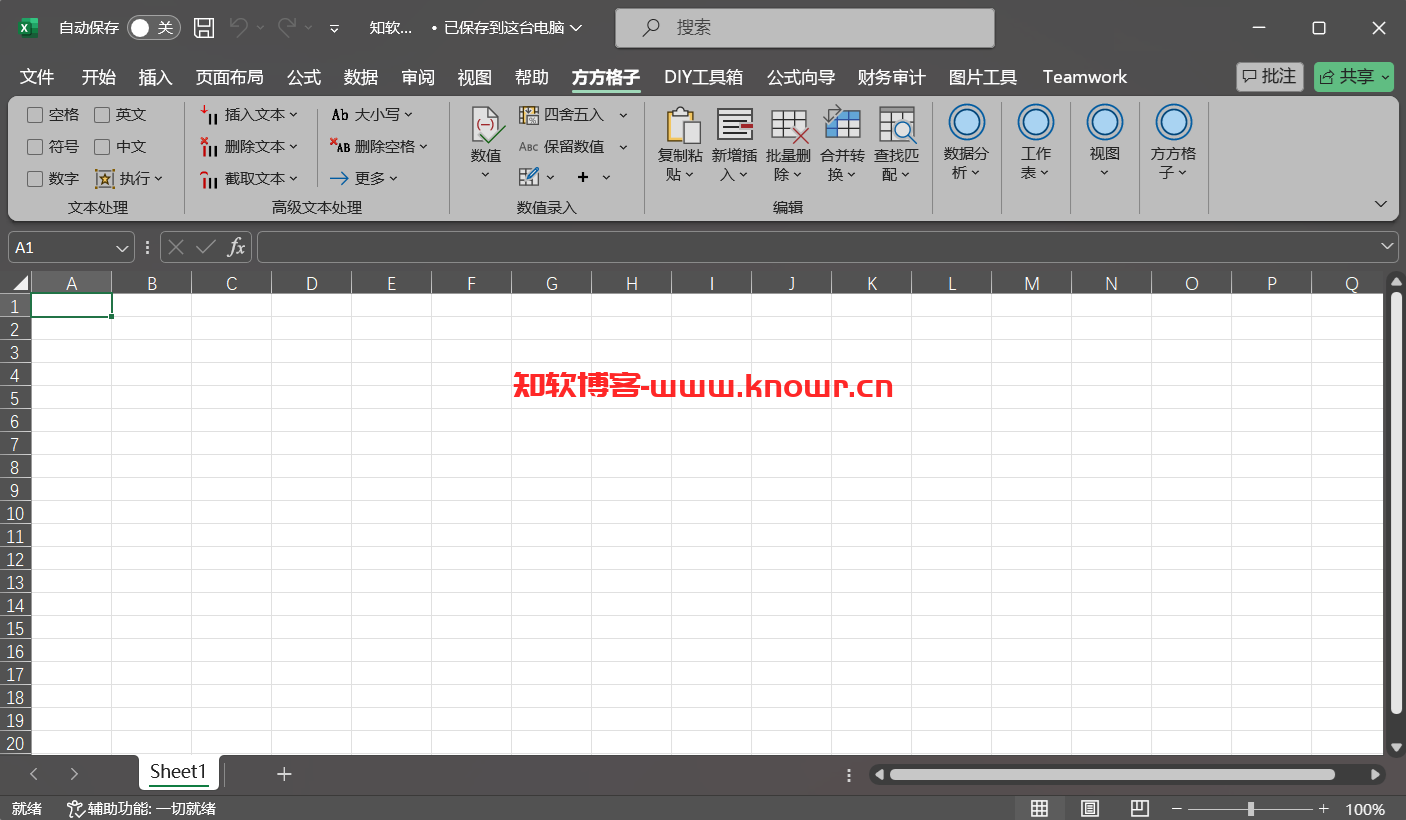Click the 搜索 search box
Image resolution: width=1406 pixels, height=820 pixels.
805,28
